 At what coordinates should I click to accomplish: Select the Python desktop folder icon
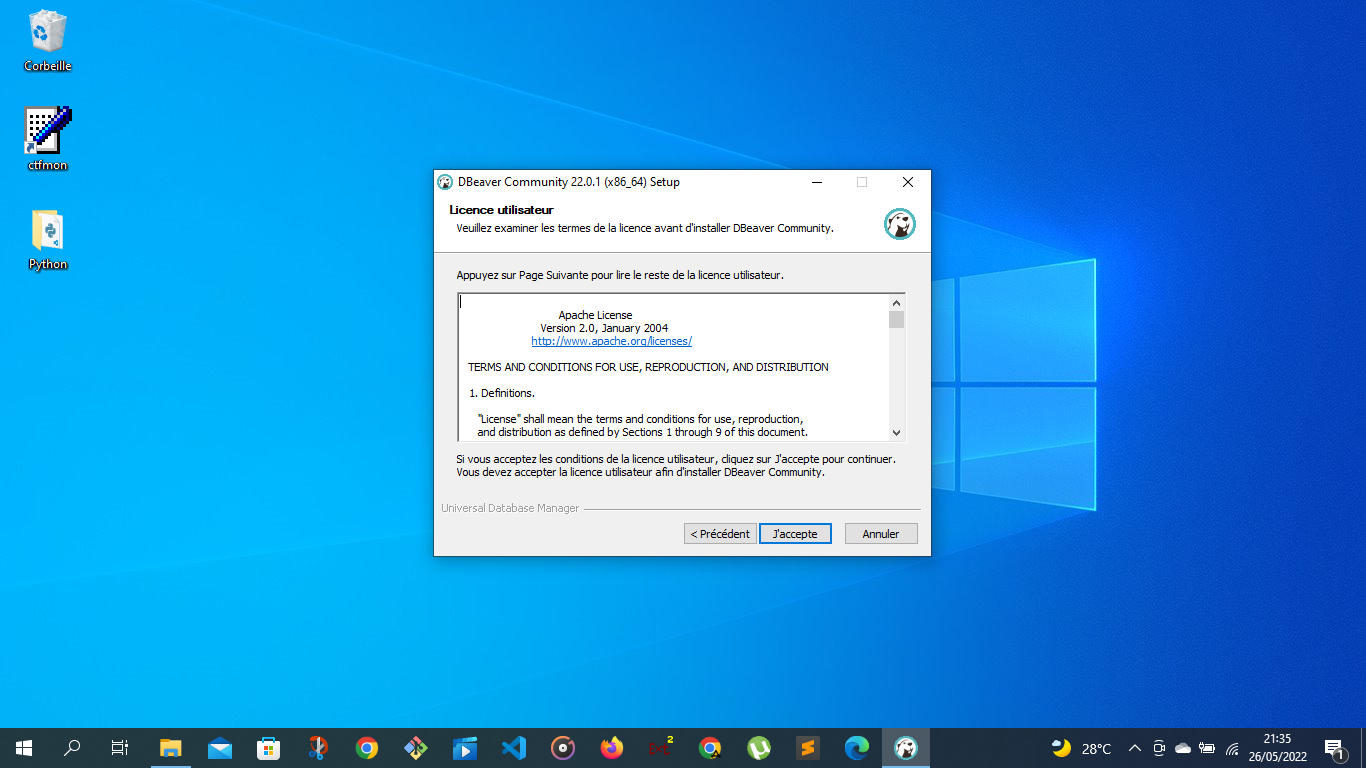pyautogui.click(x=48, y=240)
